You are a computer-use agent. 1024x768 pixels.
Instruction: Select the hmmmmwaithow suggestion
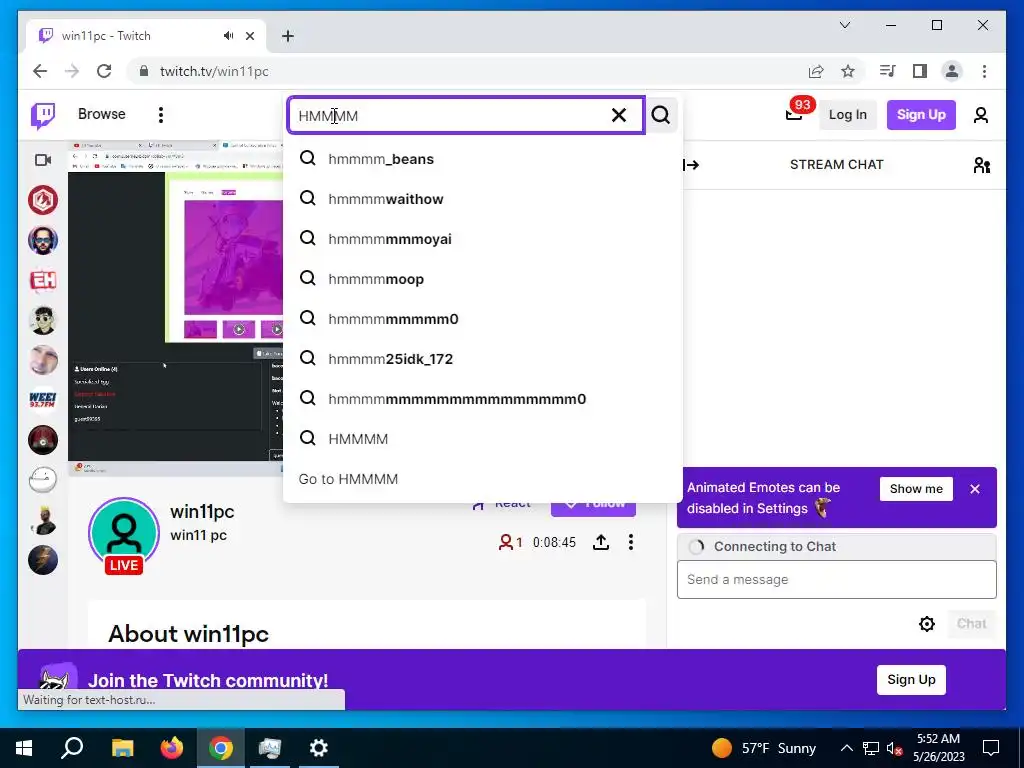483,199
